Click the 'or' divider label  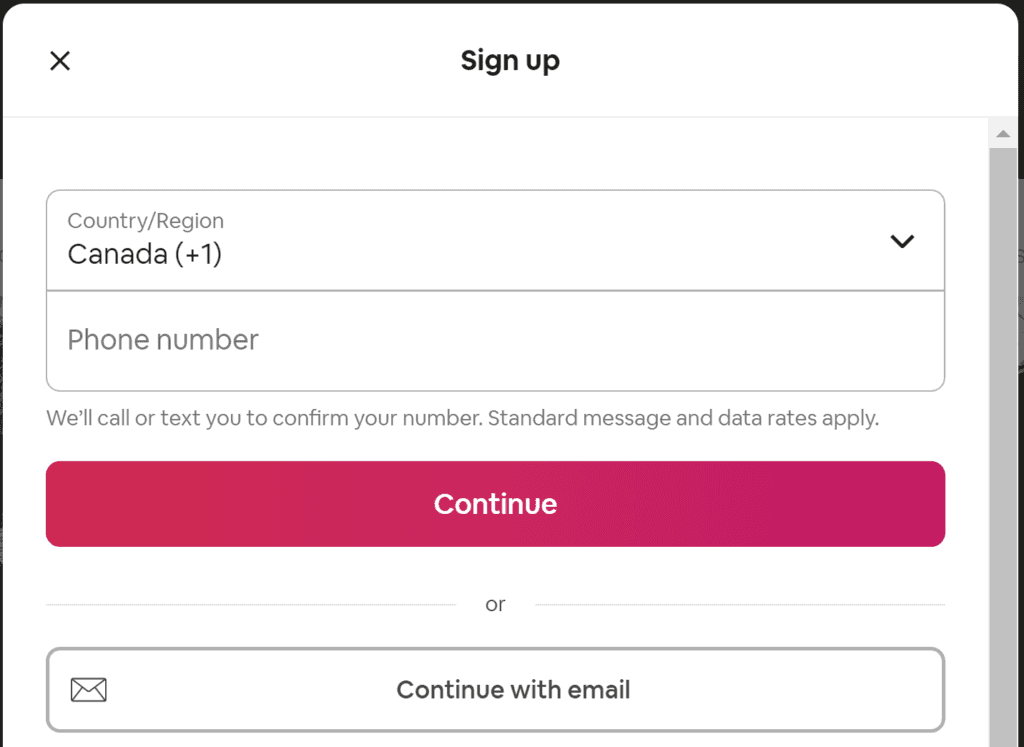click(x=495, y=604)
